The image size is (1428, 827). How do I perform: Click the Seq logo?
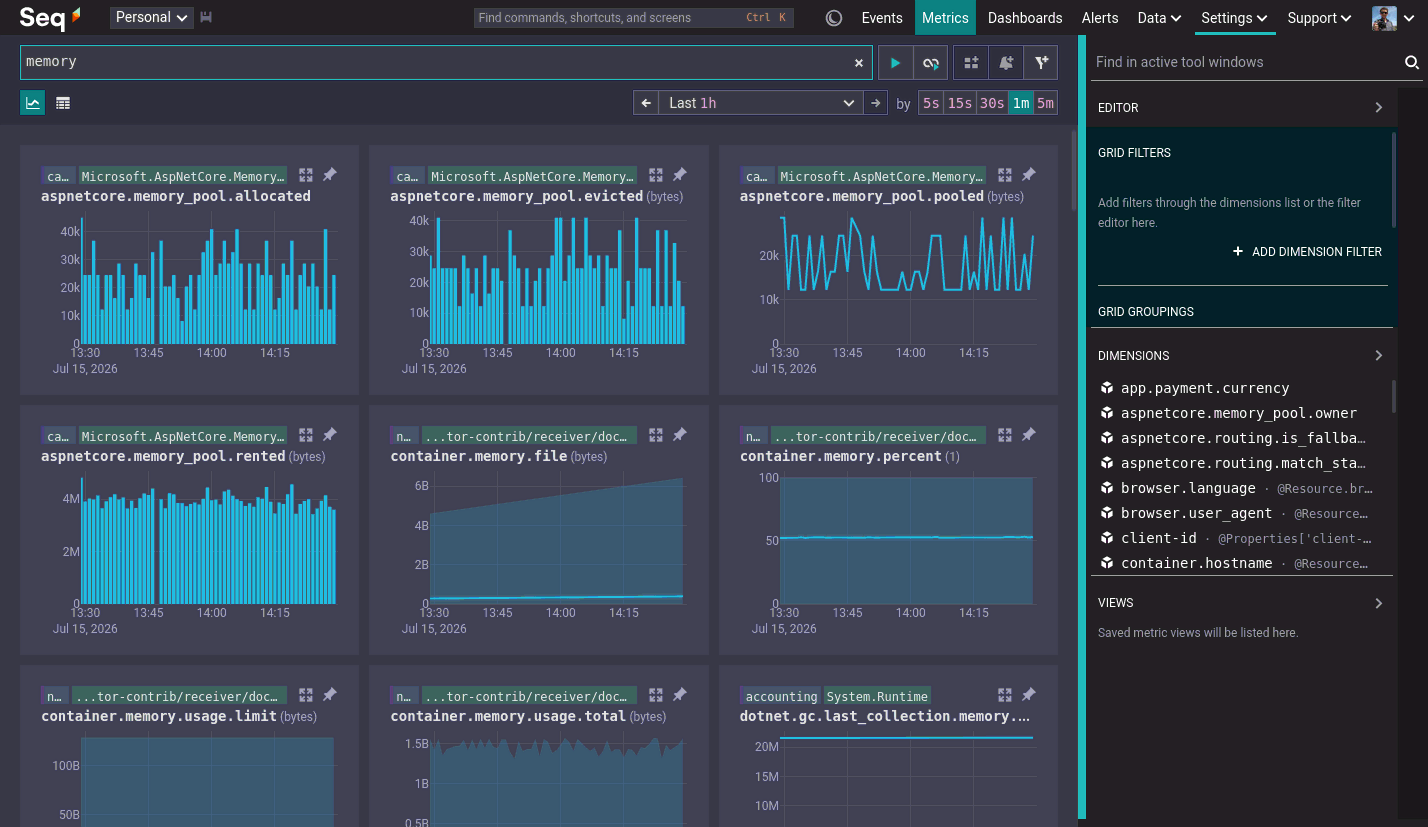point(50,17)
